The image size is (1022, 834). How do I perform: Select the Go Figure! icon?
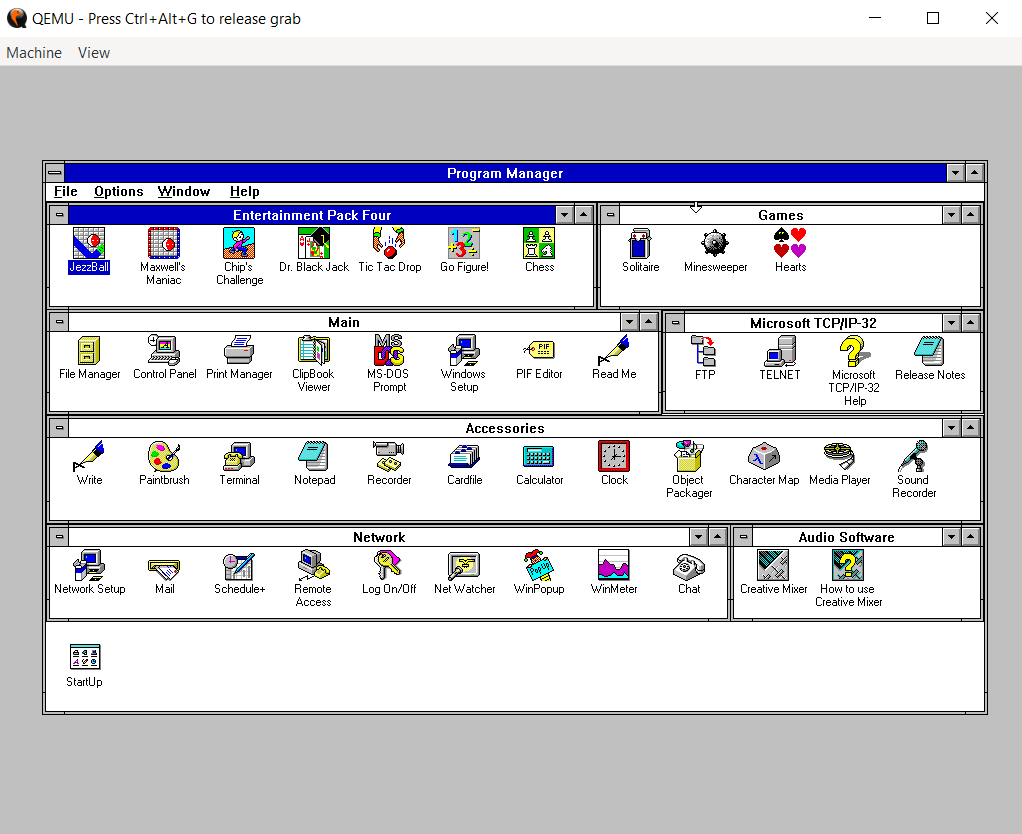pos(464,243)
